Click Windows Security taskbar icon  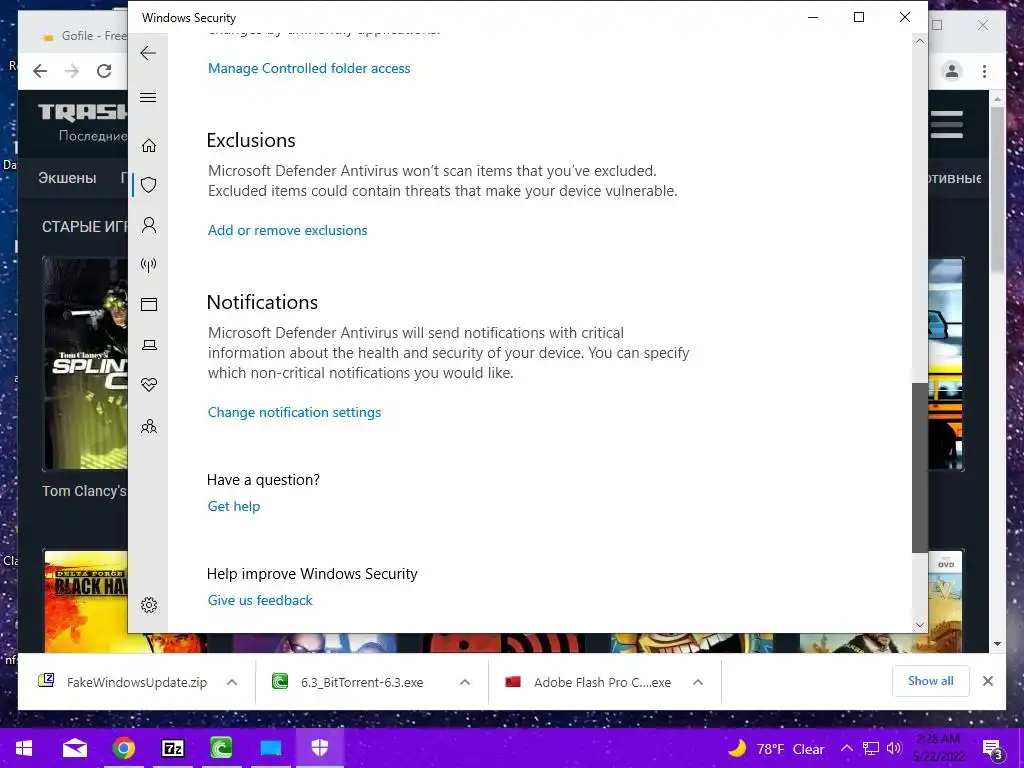click(320, 748)
